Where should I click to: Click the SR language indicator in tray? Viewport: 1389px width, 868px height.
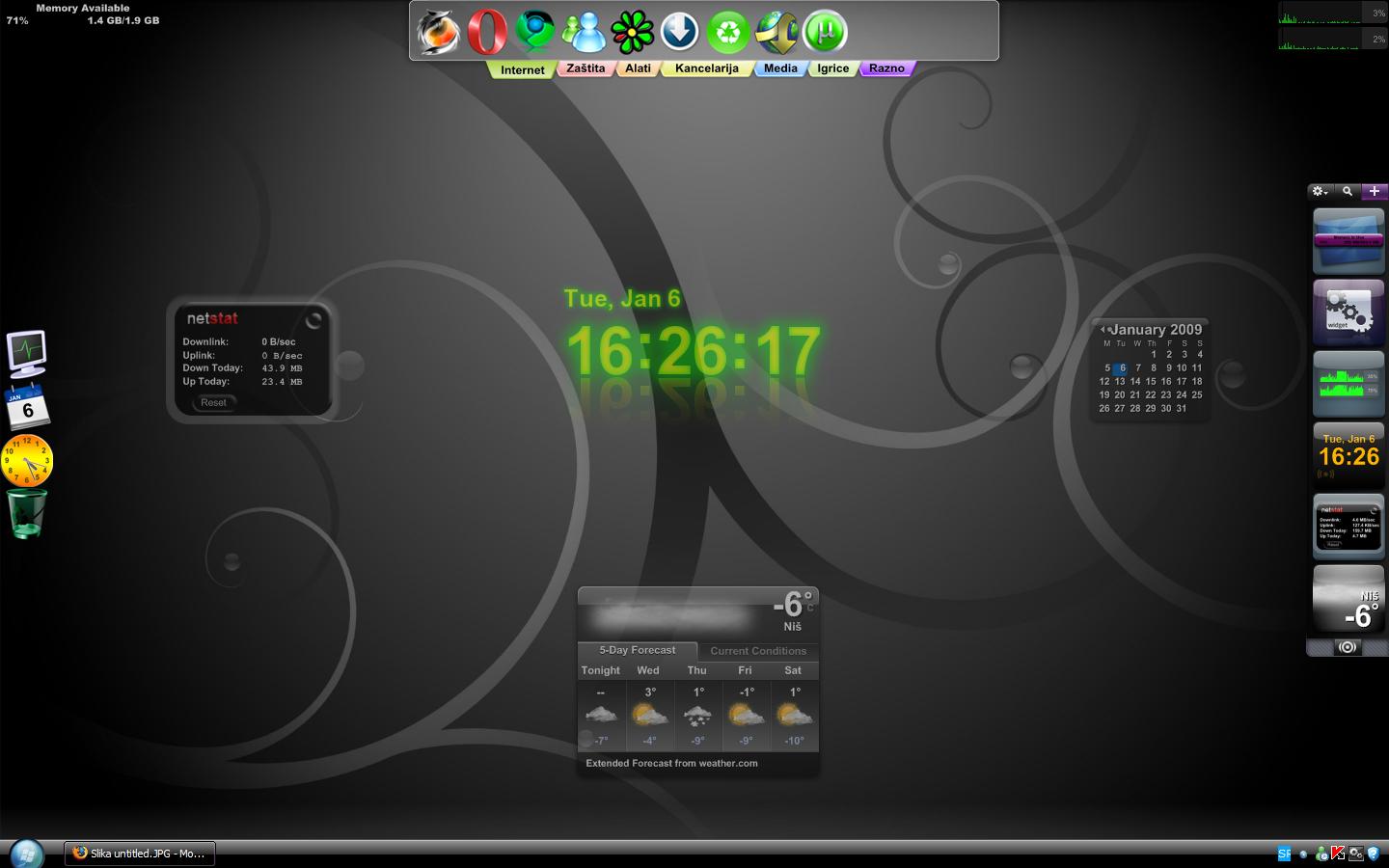(1284, 854)
